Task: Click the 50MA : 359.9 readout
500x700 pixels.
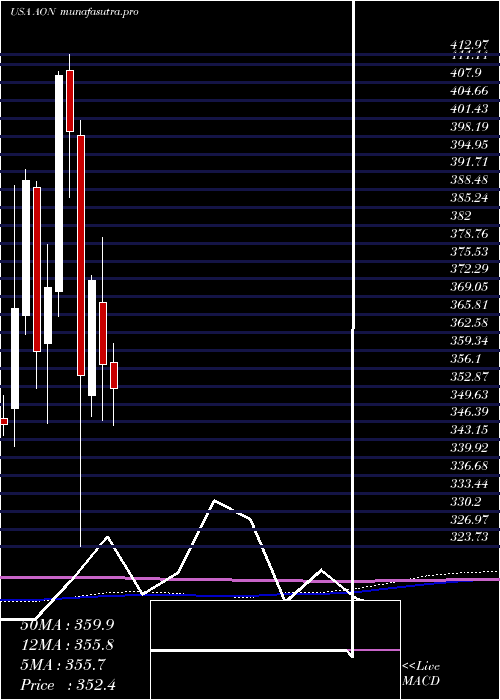Action: [67, 625]
